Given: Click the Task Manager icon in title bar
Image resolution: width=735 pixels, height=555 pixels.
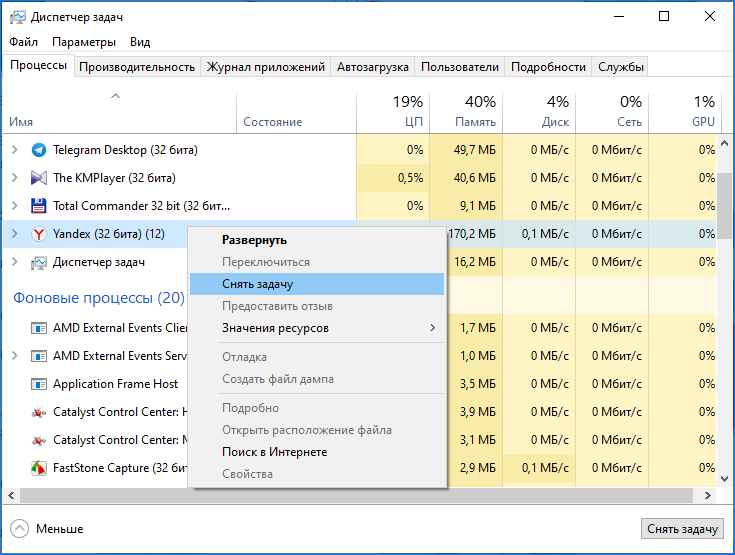Looking at the screenshot, I should click(16, 17).
